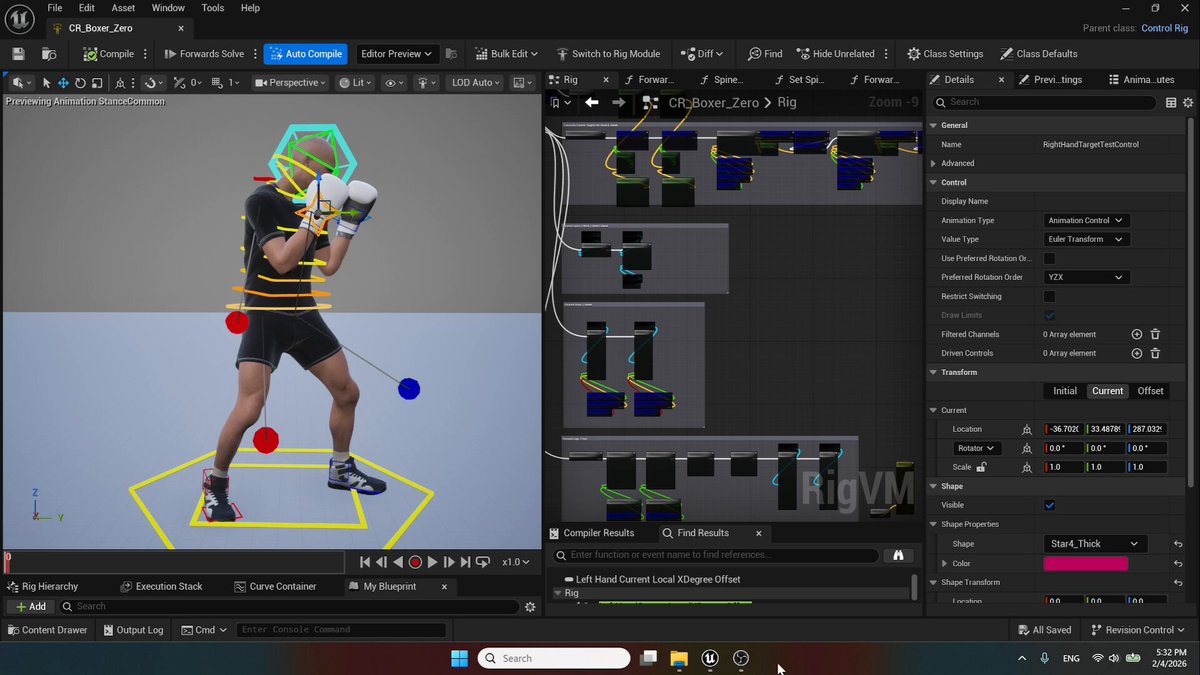Image resolution: width=1200 pixels, height=675 pixels.
Task: Click the Save asset floppy disk icon
Action: pyautogui.click(x=18, y=54)
